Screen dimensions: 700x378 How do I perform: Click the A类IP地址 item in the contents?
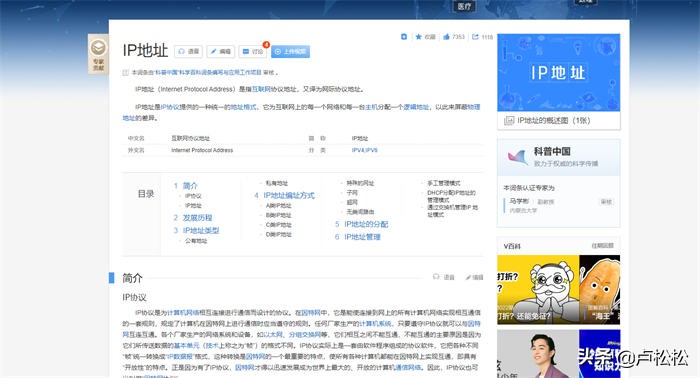point(279,206)
